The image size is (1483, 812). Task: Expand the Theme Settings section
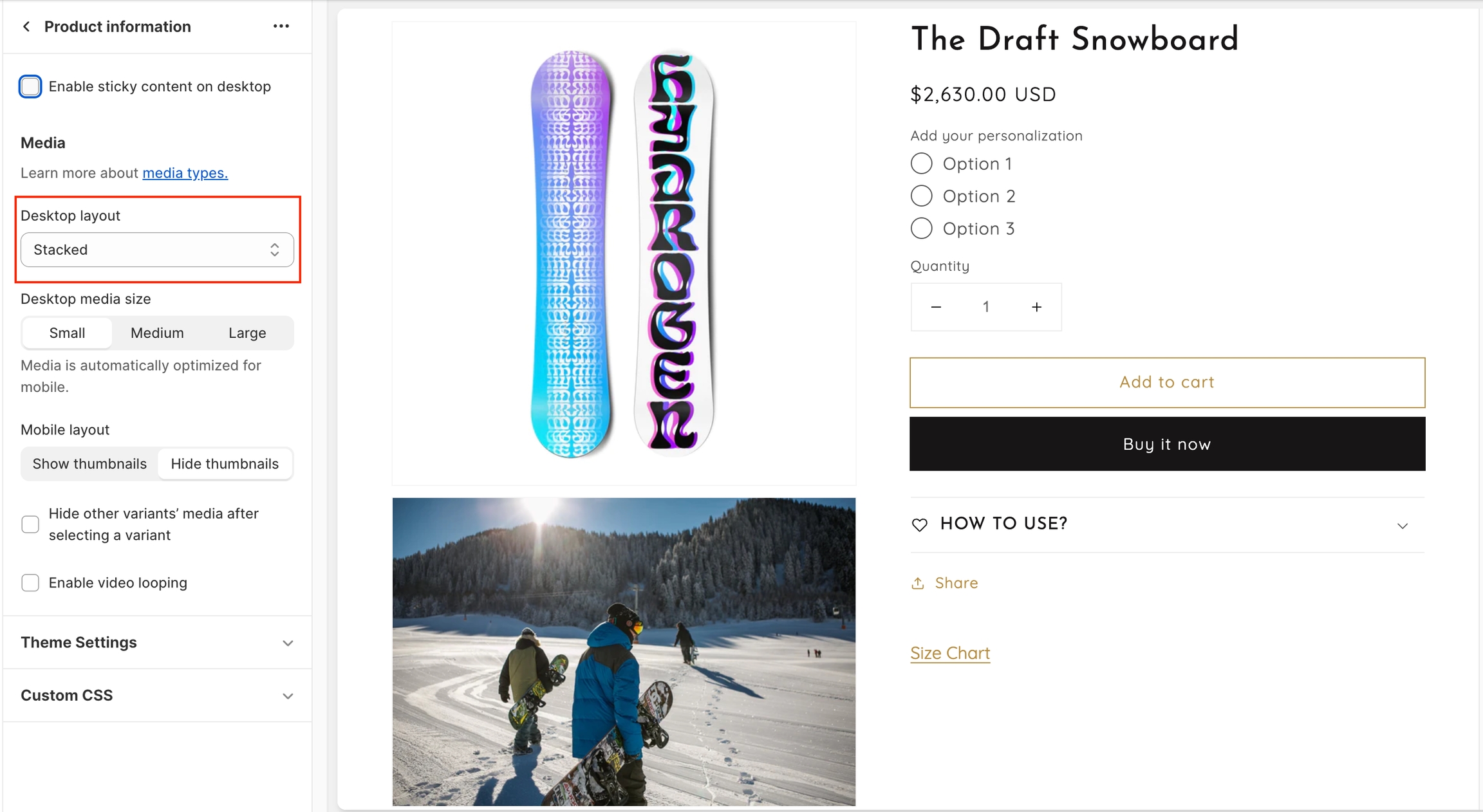tap(157, 643)
